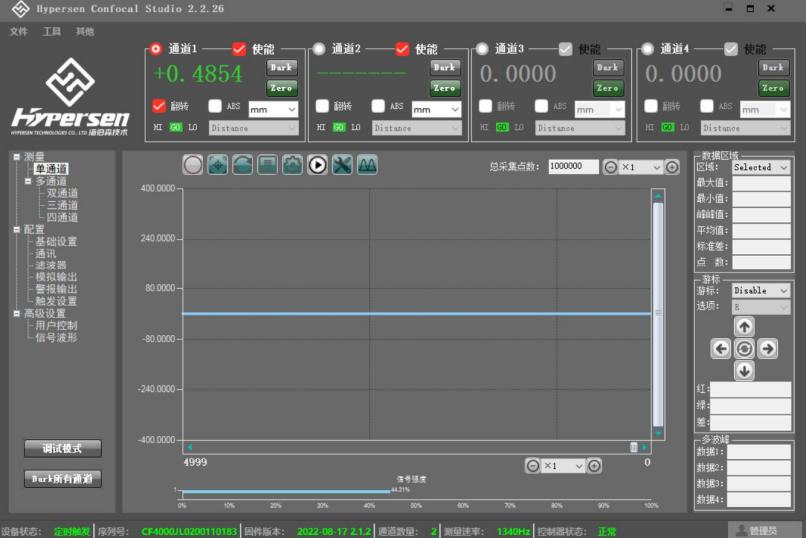Screen dimensions: 806x538
Task: Click the Dark所有通道 button
Action: point(63,478)
